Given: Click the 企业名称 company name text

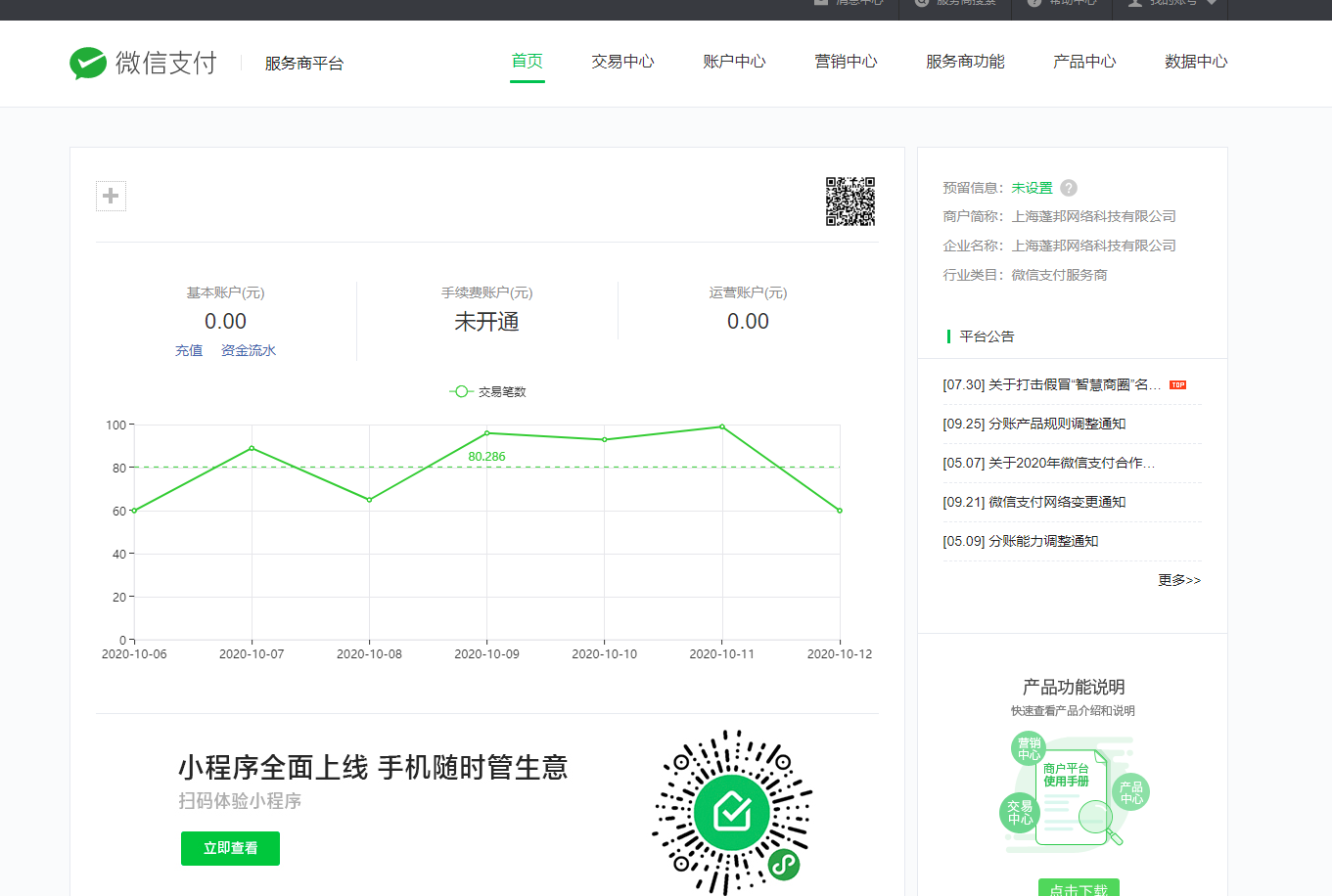Looking at the screenshot, I should pos(1093,246).
